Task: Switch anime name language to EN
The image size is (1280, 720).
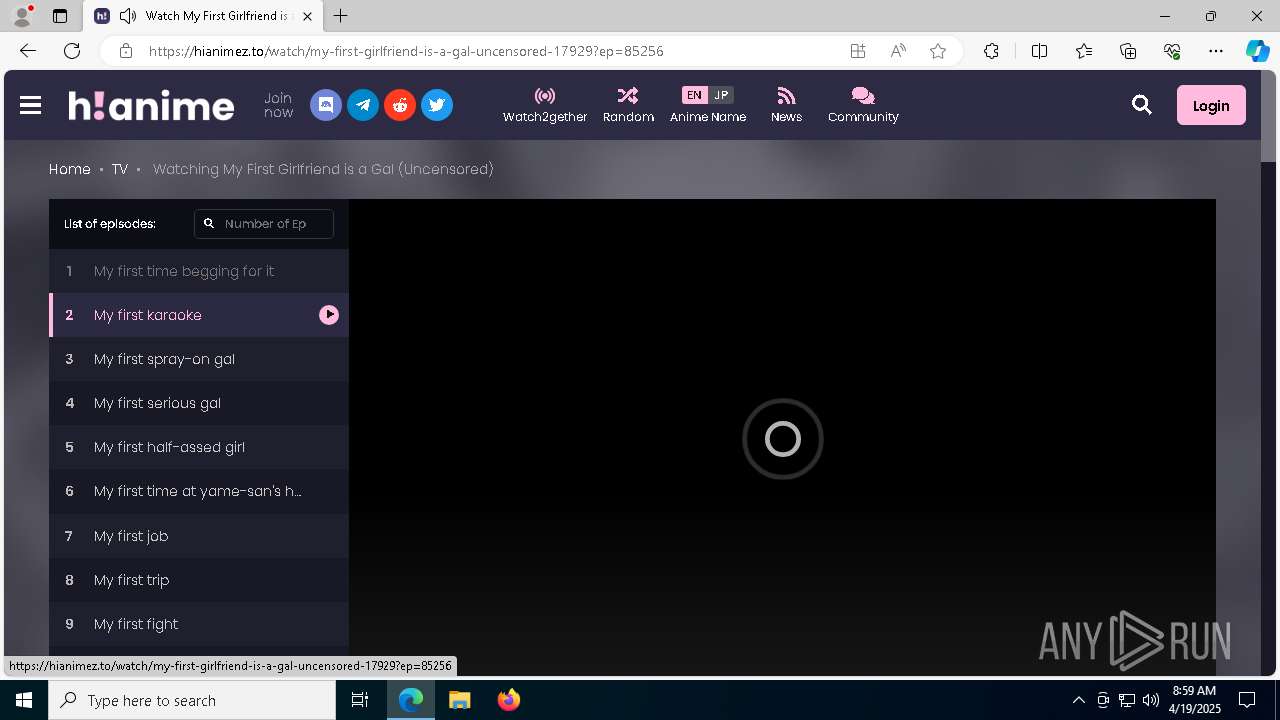Action: point(694,95)
